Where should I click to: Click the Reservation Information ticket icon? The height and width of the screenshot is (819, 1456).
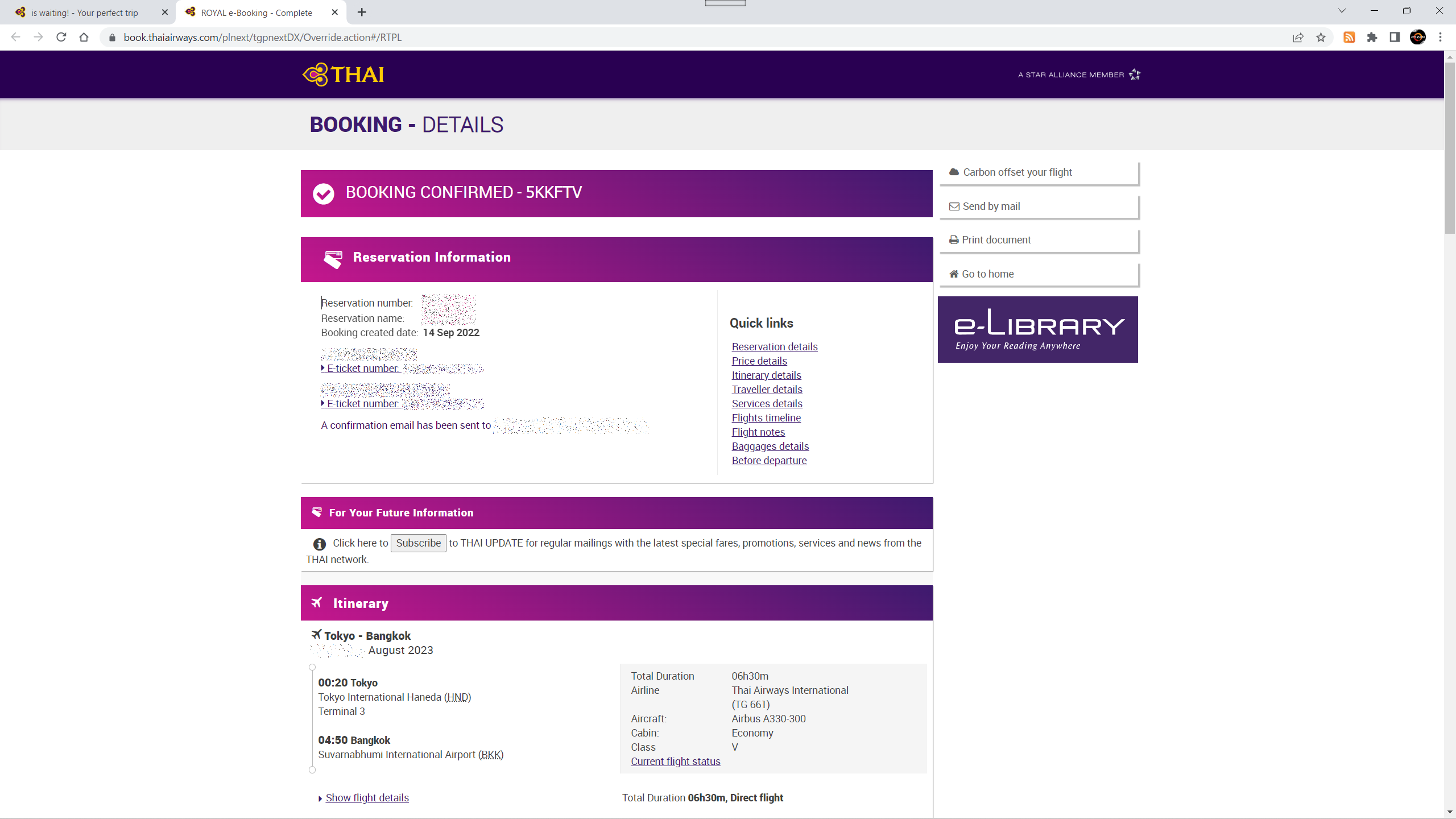click(x=333, y=259)
